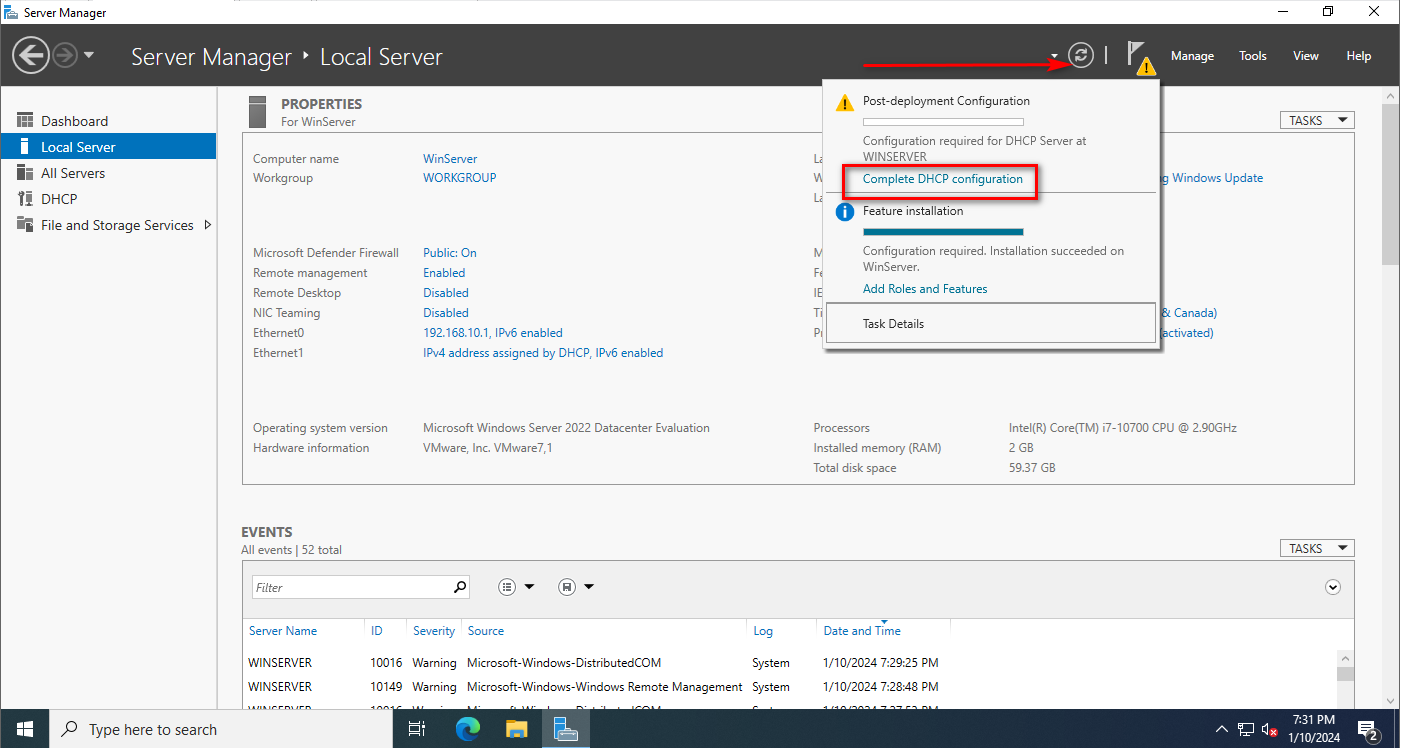Open Task View on the taskbar

[x=418, y=729]
